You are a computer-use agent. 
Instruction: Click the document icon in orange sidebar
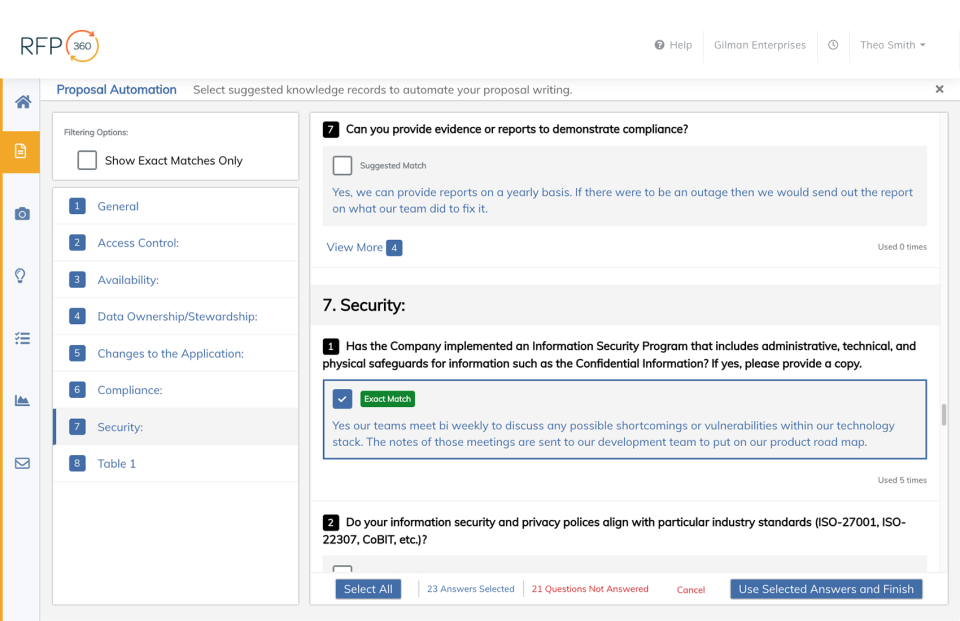21,152
